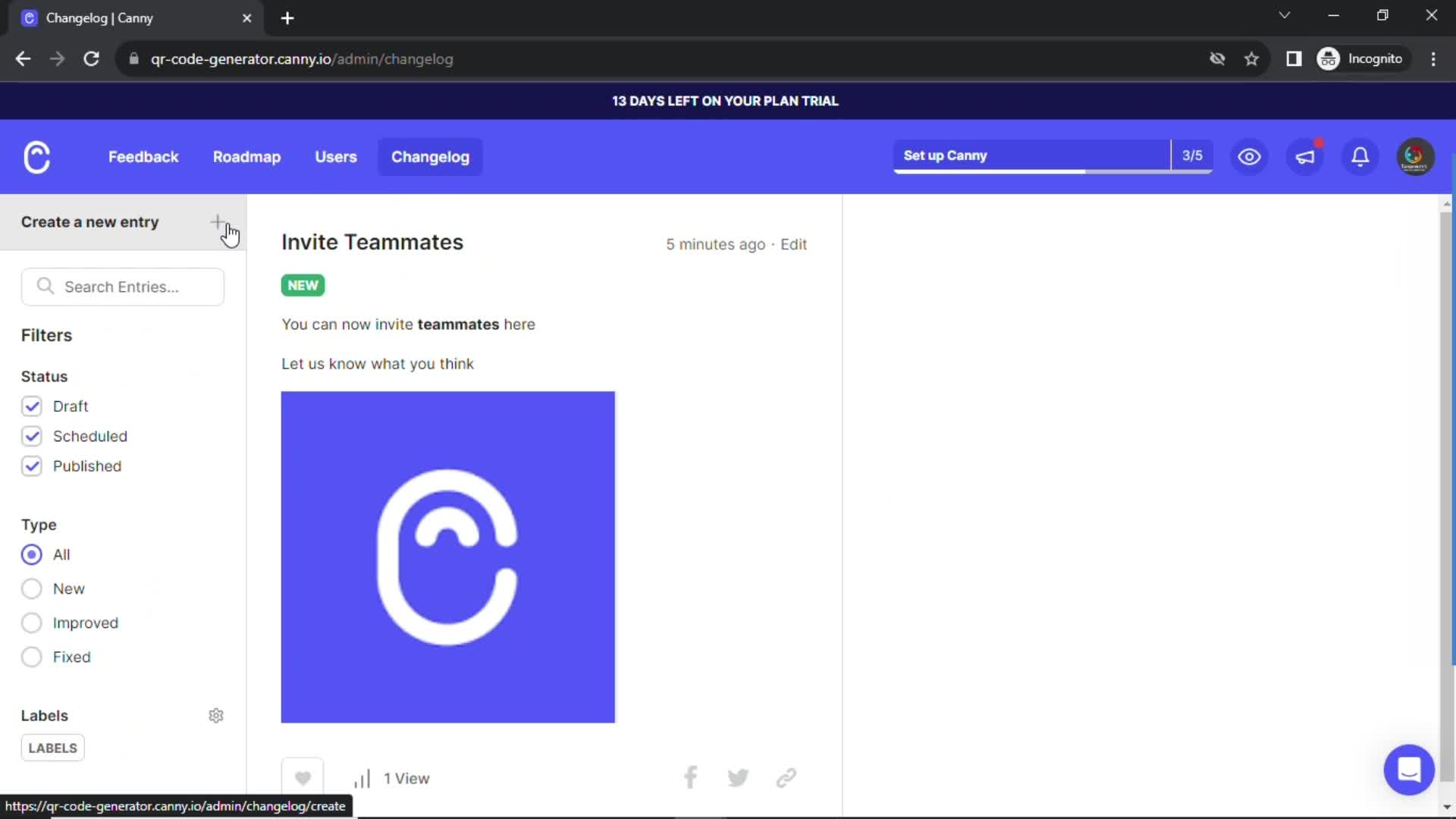Image resolution: width=1456 pixels, height=819 pixels.
Task: Click the Edit link for entry
Action: point(794,244)
